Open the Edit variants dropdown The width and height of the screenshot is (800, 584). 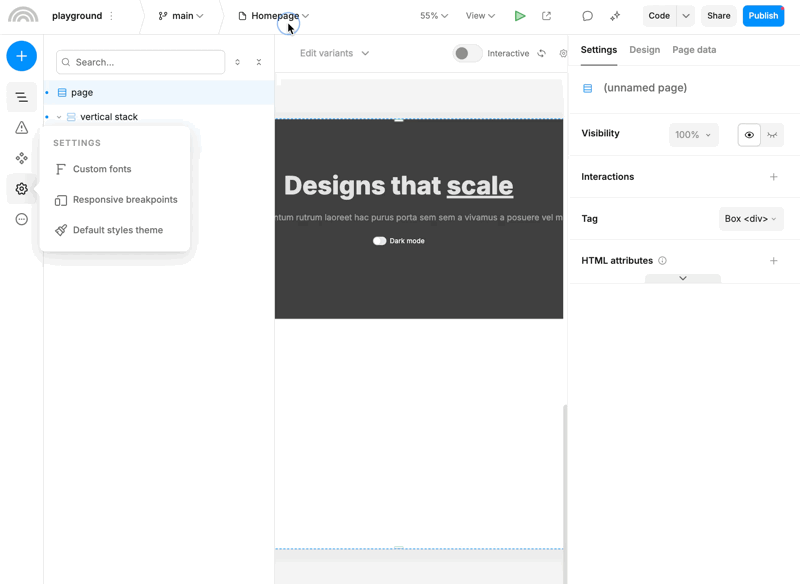[x=334, y=53]
